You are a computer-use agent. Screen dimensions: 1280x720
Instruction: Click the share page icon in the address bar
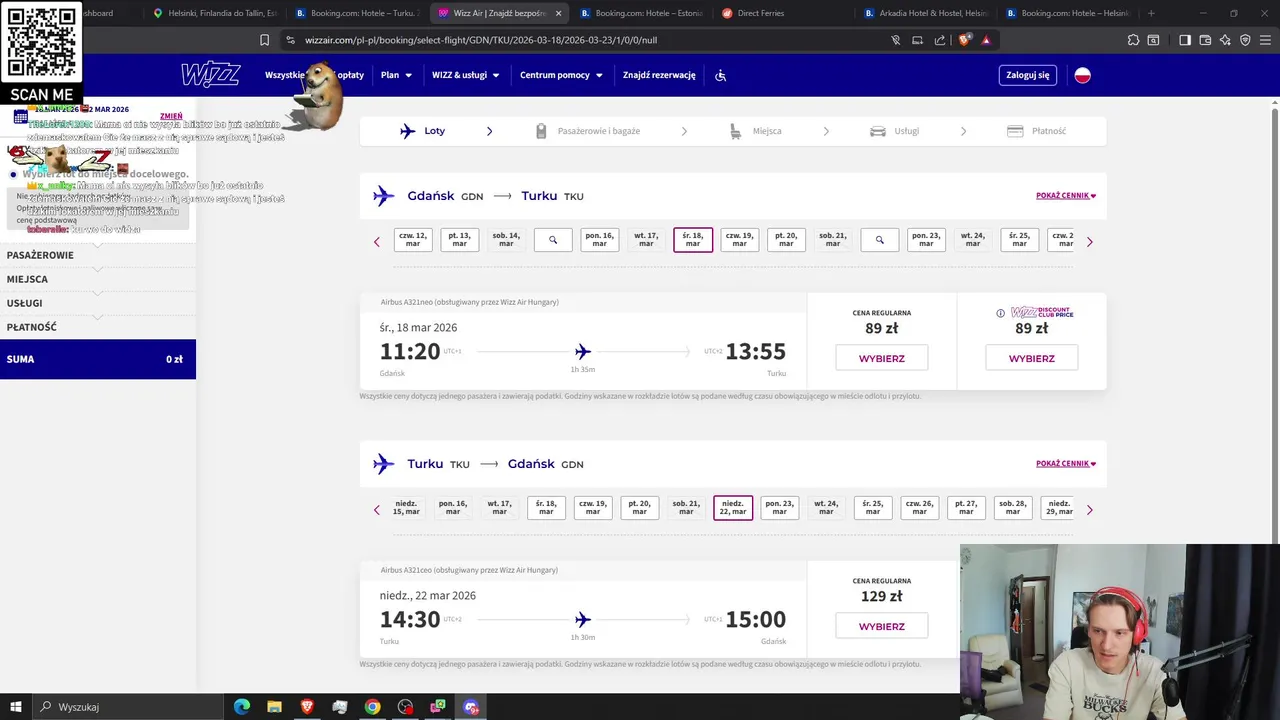point(940,40)
